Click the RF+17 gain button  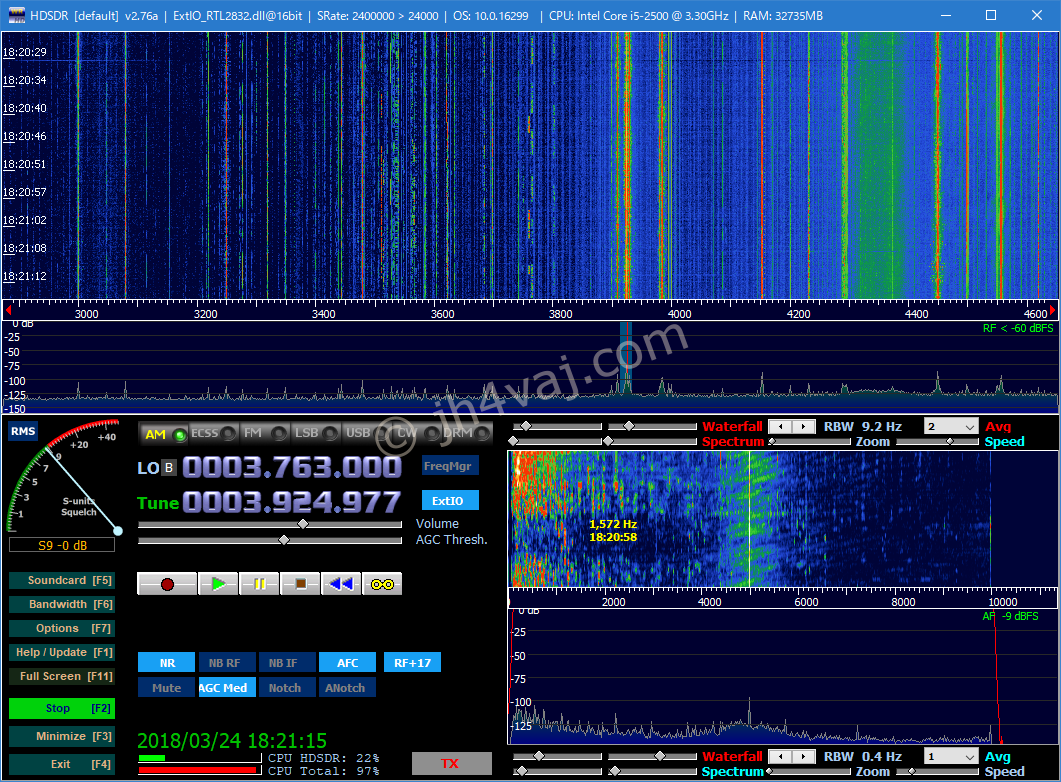pos(412,663)
